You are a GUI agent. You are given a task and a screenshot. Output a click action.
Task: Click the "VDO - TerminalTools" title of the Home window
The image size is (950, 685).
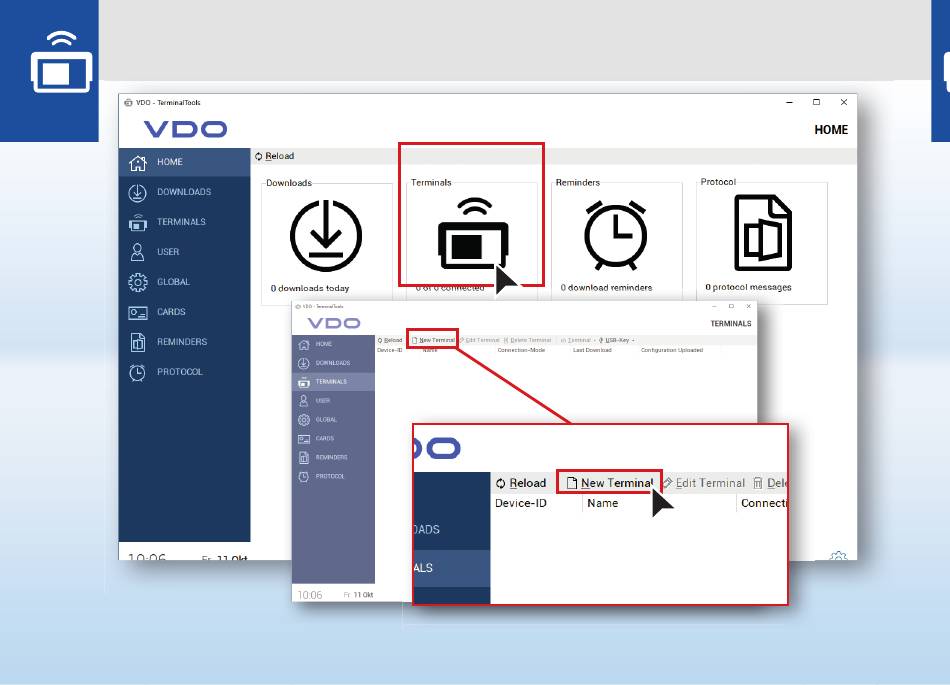[x=168, y=102]
